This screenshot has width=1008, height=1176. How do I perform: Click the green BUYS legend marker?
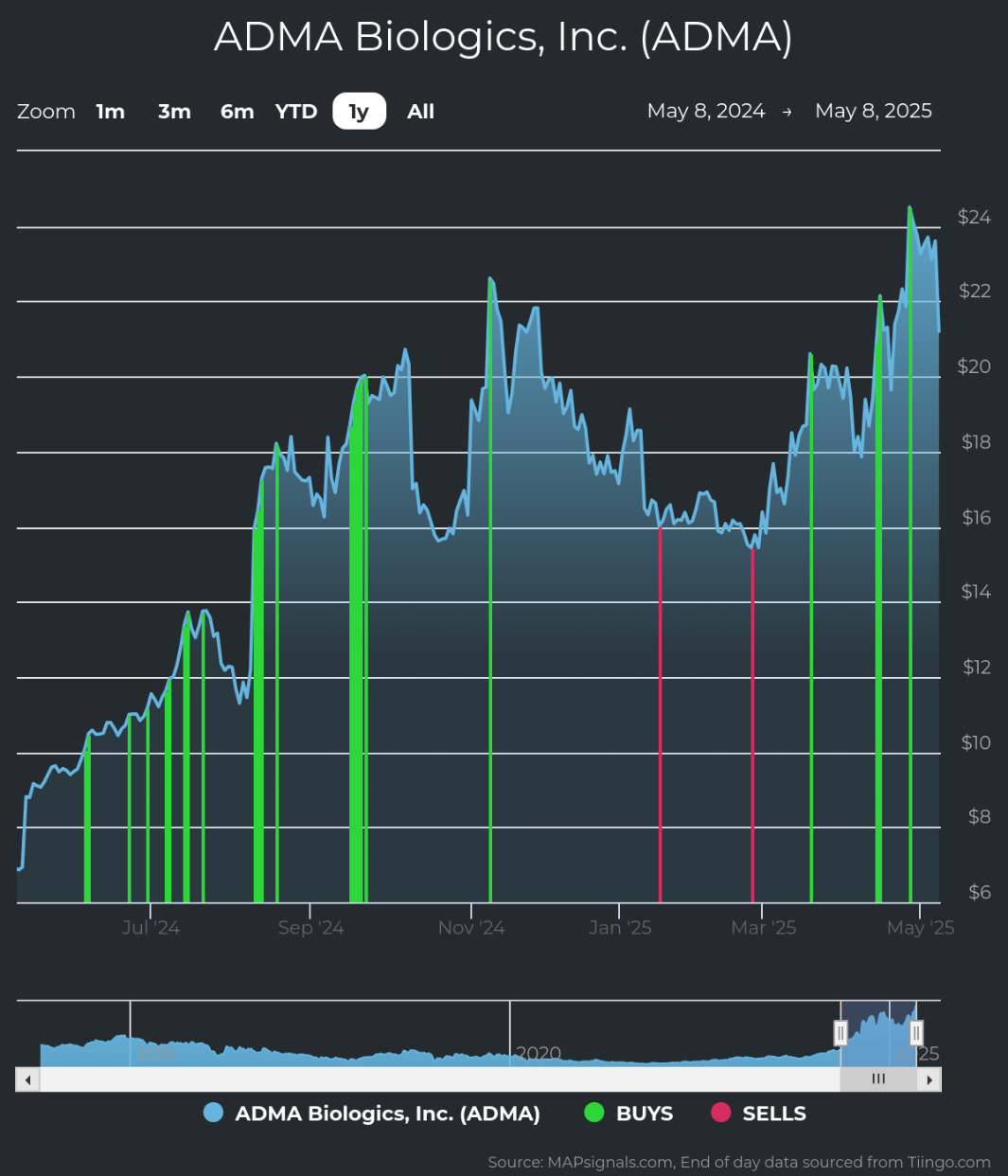[594, 1114]
